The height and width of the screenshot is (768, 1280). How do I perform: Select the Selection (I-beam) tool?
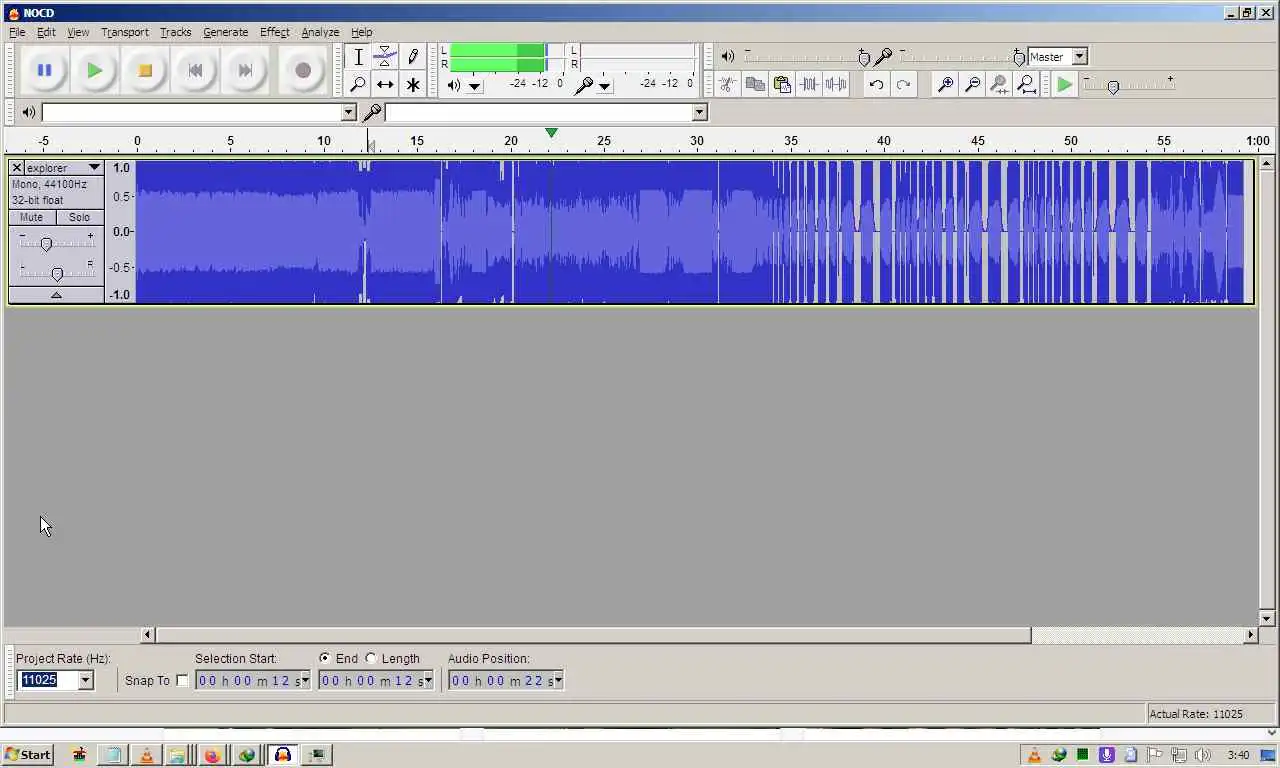(358, 57)
